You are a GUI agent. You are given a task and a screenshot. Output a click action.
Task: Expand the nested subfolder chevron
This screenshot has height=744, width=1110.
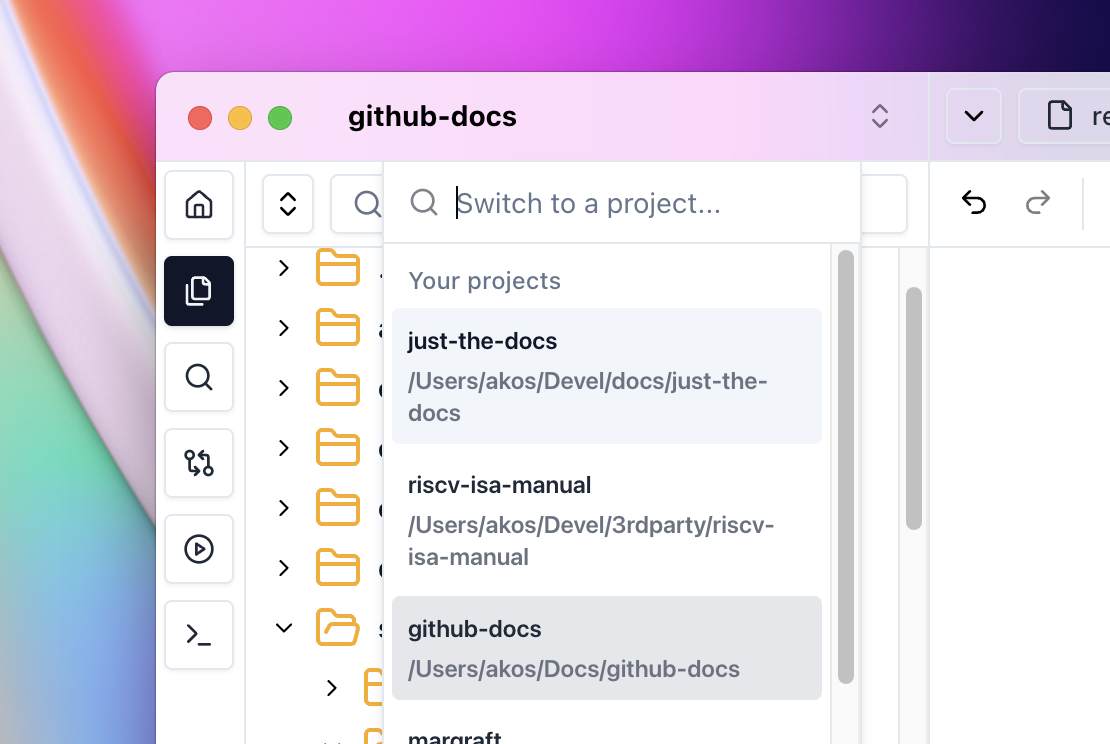[331, 687]
